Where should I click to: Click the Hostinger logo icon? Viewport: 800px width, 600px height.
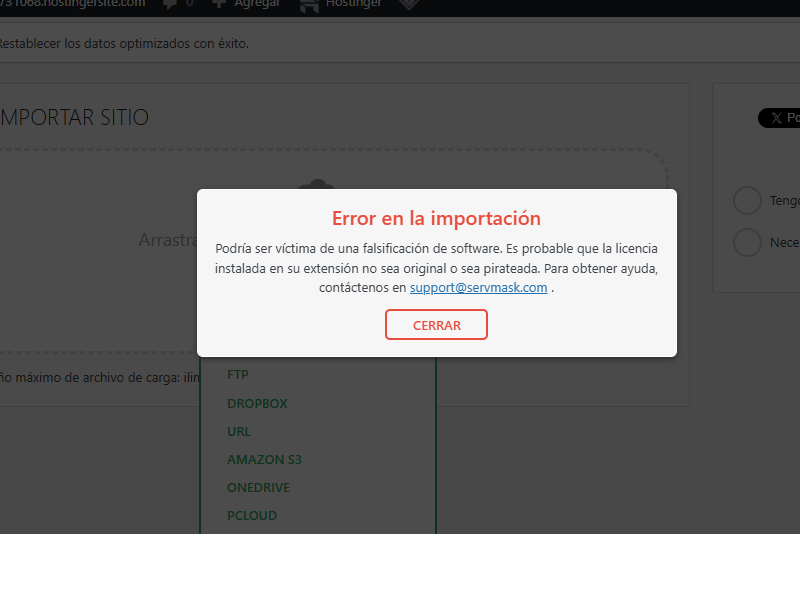(x=309, y=5)
